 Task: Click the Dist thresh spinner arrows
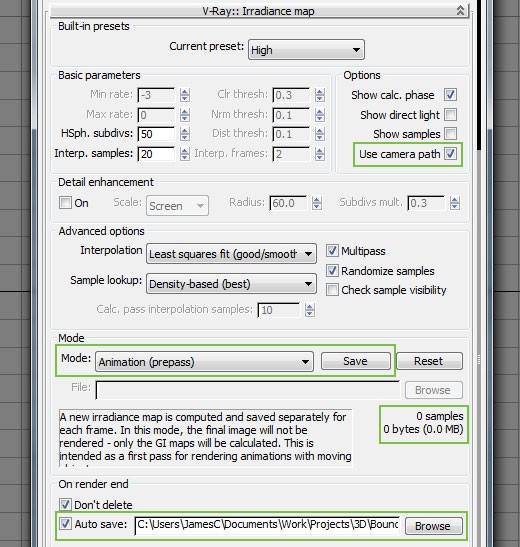(x=319, y=134)
